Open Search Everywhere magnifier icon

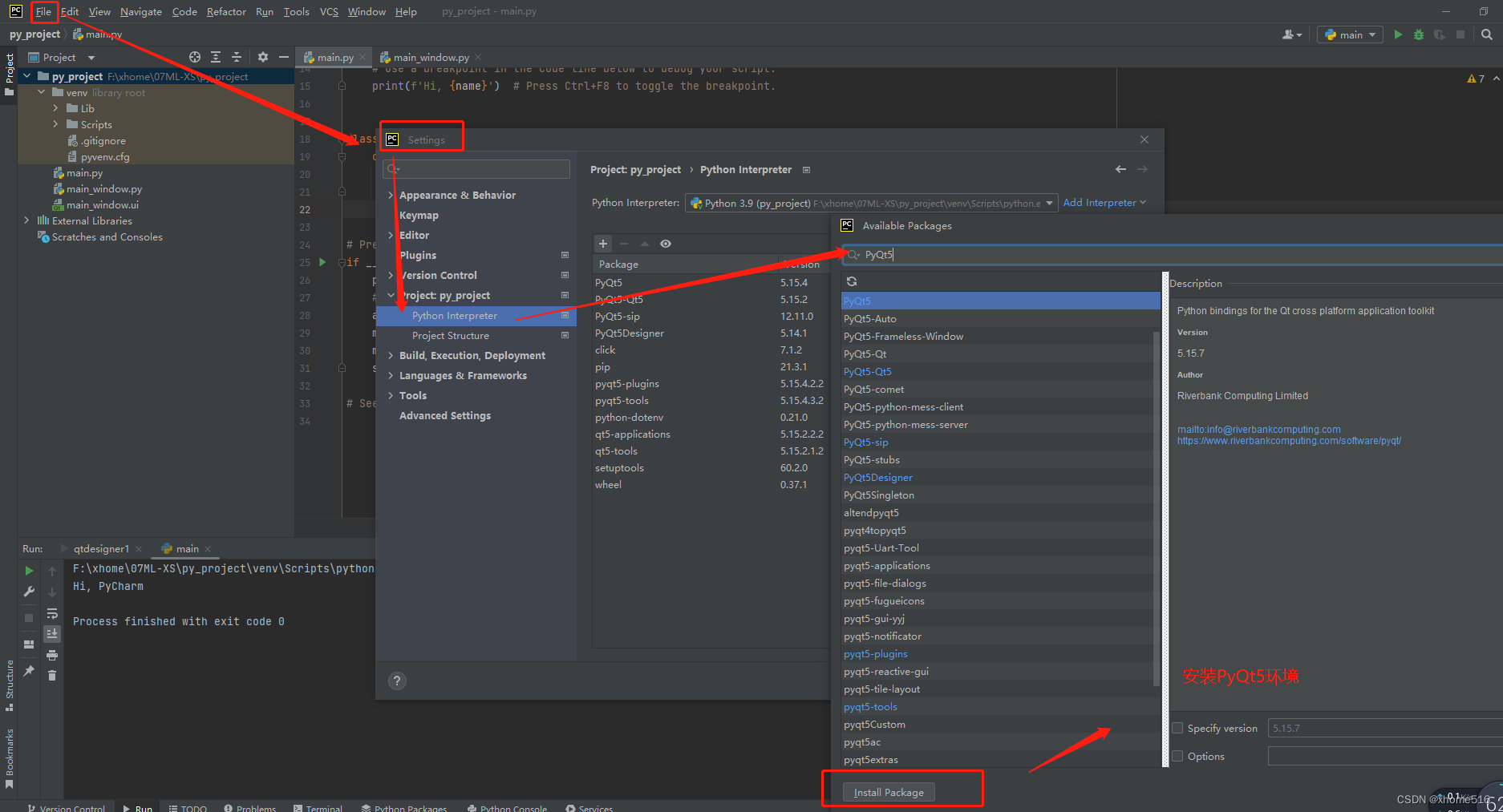(x=1487, y=34)
